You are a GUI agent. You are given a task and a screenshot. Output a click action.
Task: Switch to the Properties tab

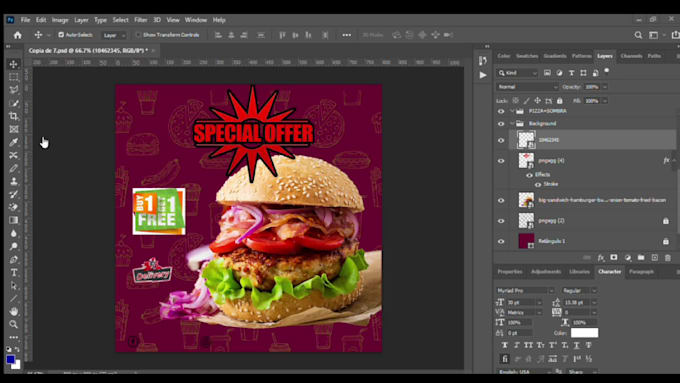coord(510,272)
